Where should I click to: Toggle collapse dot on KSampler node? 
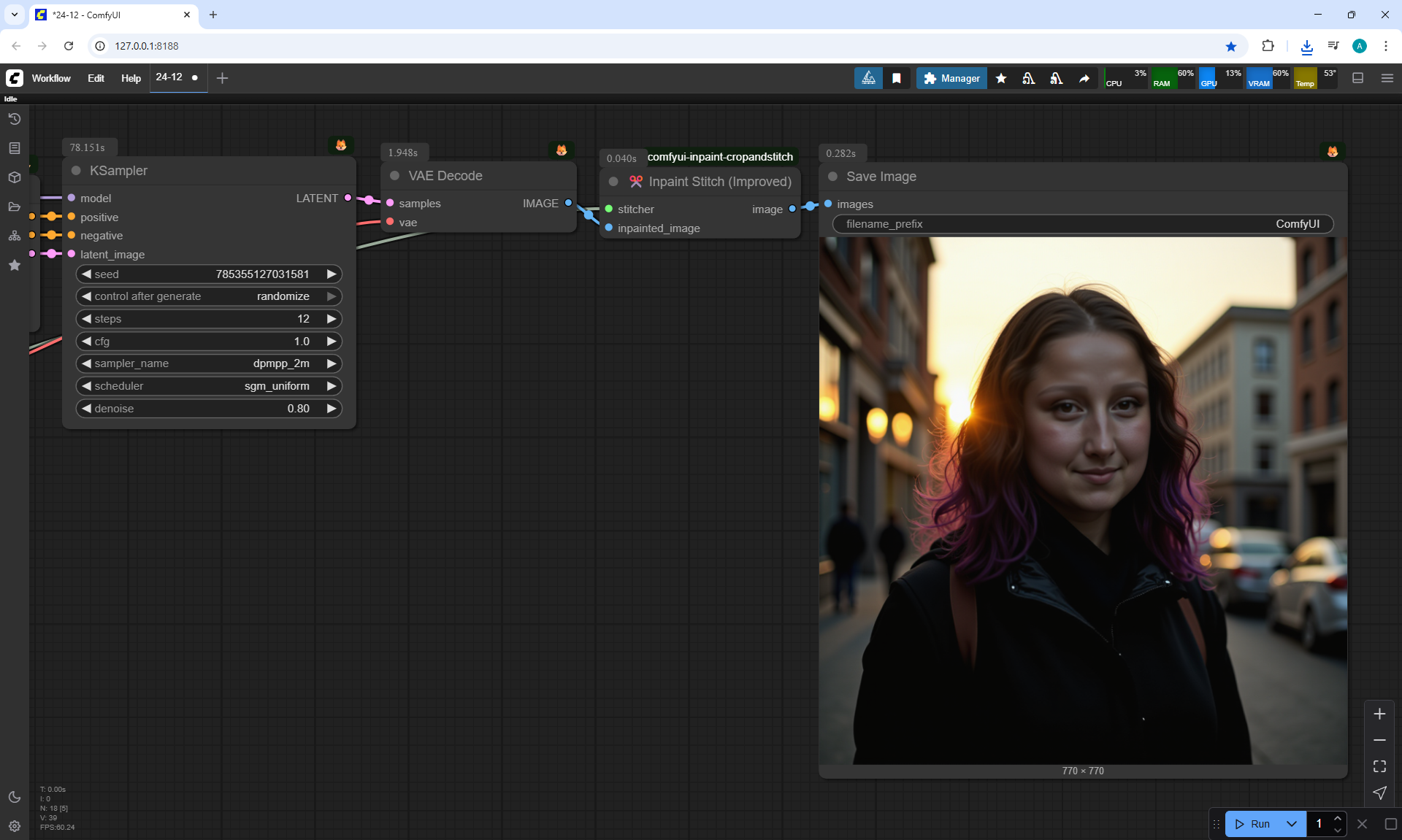point(76,171)
